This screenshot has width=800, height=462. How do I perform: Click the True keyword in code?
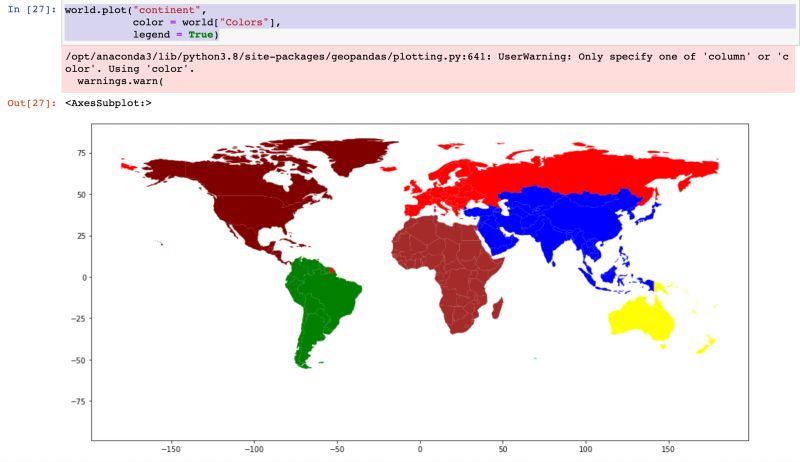(x=201, y=35)
